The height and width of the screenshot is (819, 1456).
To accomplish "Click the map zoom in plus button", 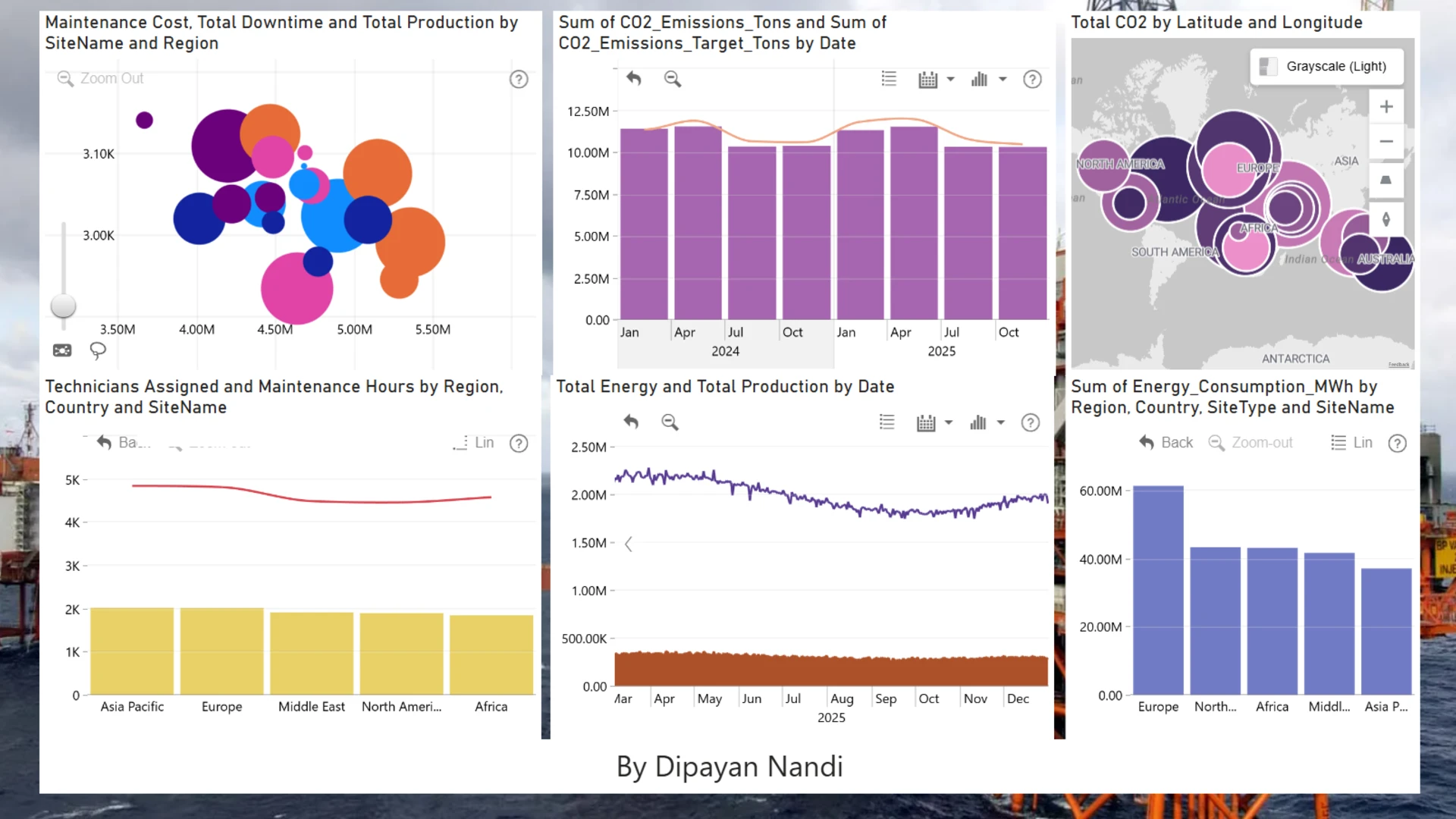I will [x=1386, y=107].
